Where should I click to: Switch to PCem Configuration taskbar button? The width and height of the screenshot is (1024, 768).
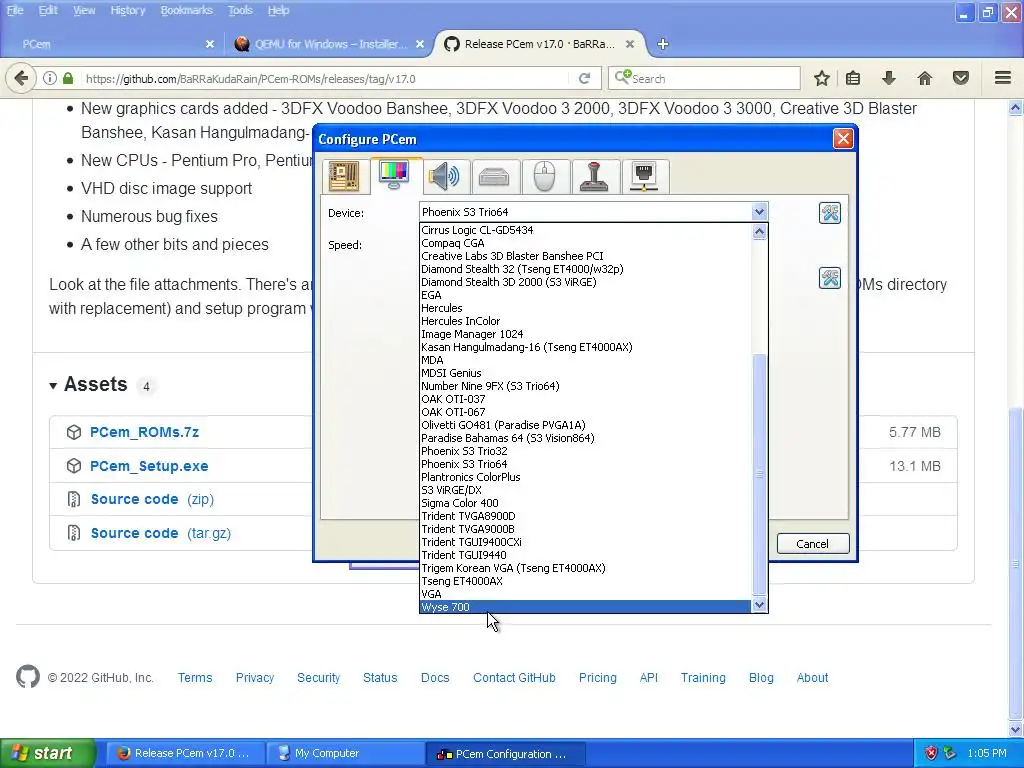505,754
